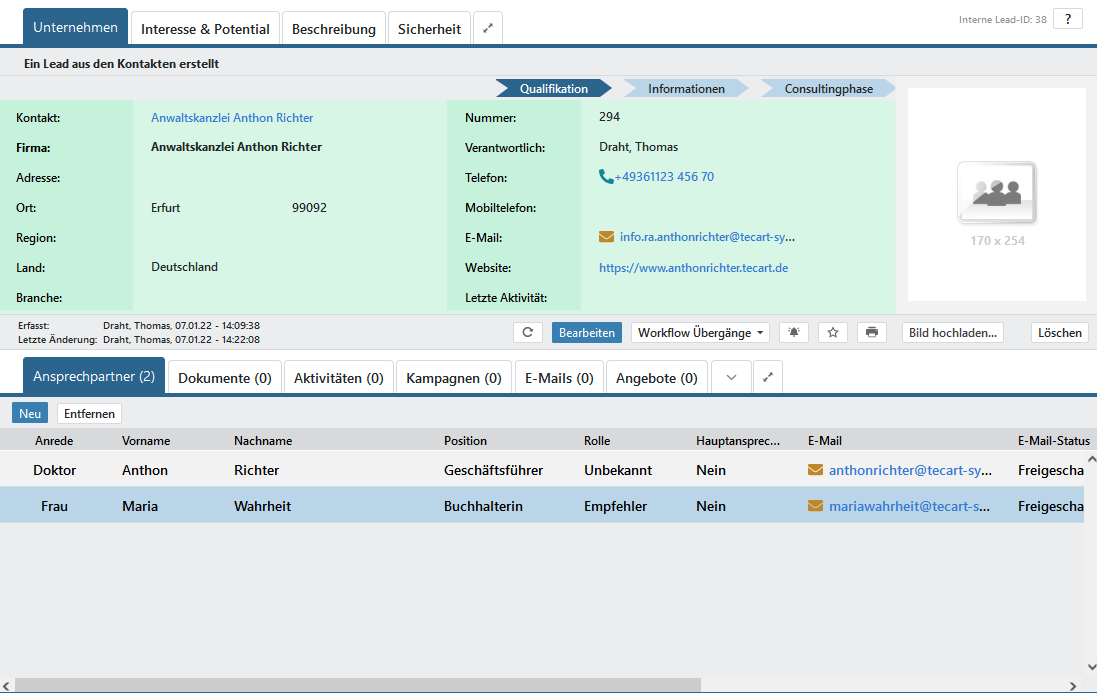Screen dimensions: 1097x693
Task: Show more tabs via chevron dropdown
Action: pos(731,378)
